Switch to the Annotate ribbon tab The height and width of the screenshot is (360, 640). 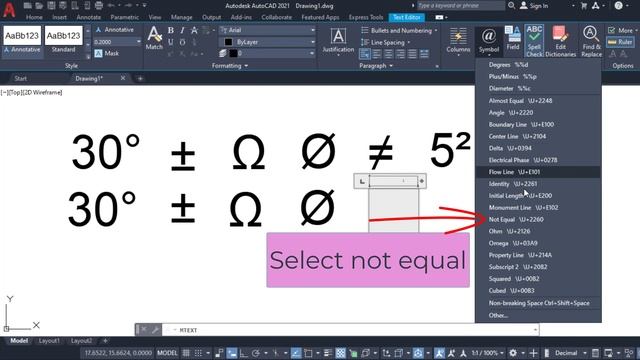coord(89,17)
